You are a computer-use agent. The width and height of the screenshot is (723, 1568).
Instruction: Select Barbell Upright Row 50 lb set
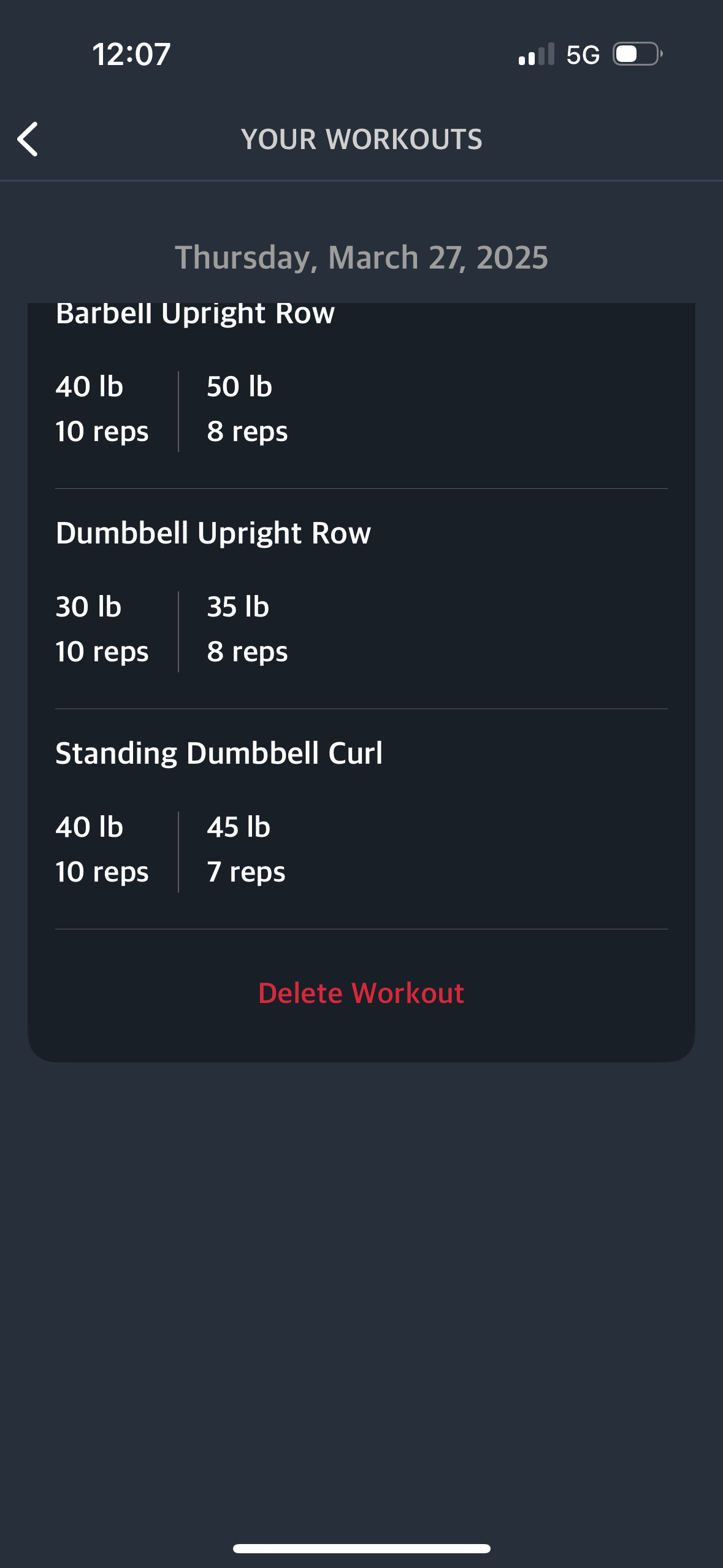[x=247, y=409]
